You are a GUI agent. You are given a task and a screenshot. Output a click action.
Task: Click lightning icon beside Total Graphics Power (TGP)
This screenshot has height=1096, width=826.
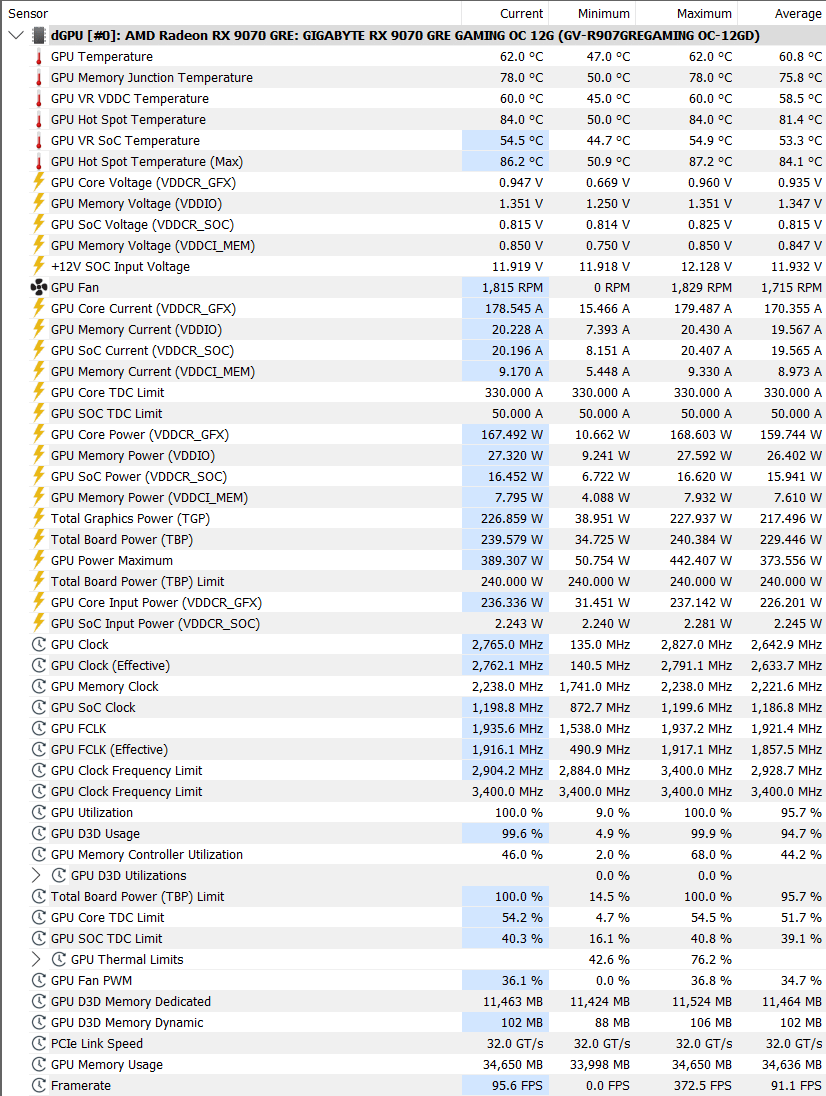pos(39,518)
